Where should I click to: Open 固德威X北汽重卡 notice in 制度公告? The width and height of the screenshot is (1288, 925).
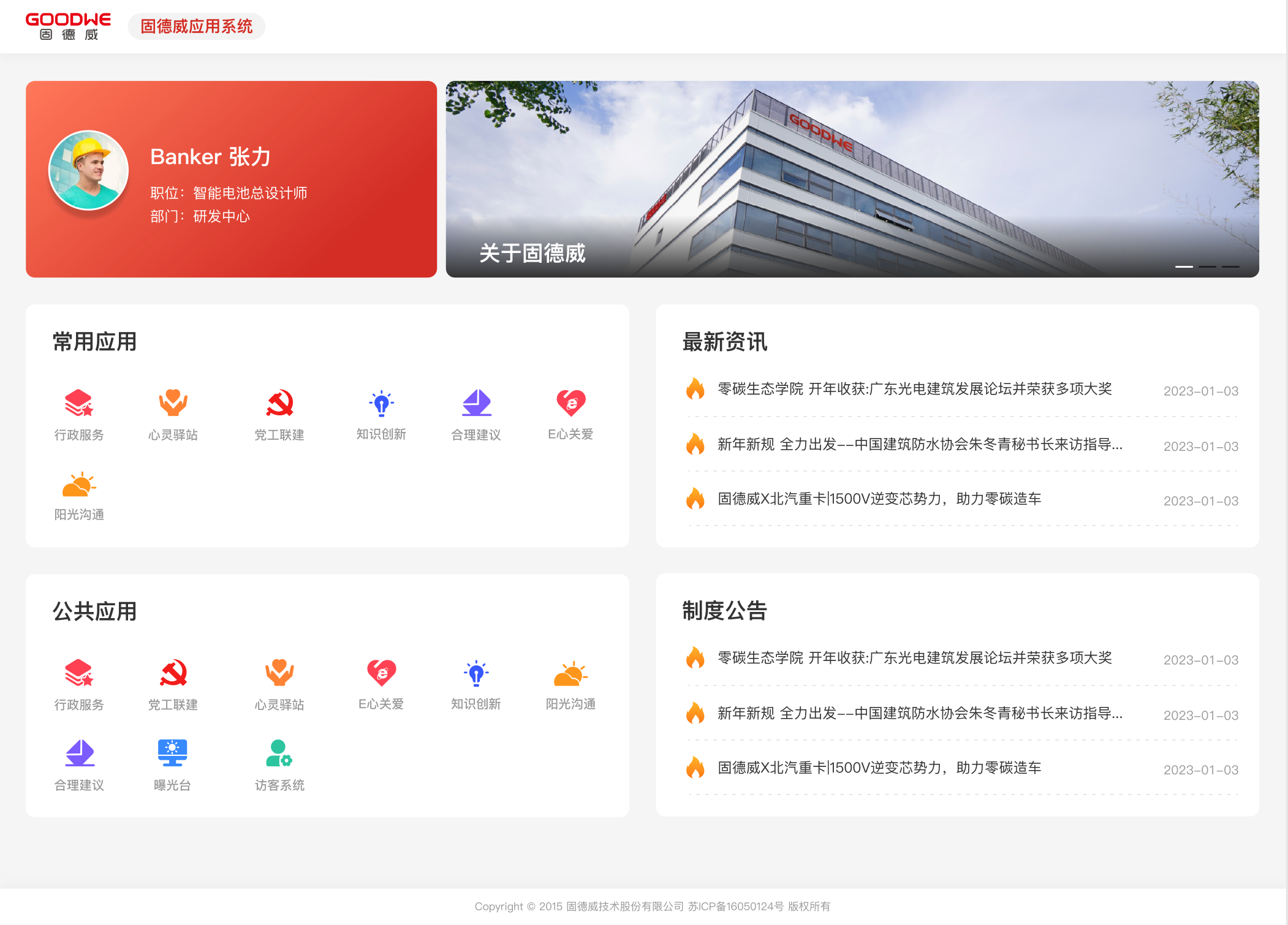[x=879, y=768]
